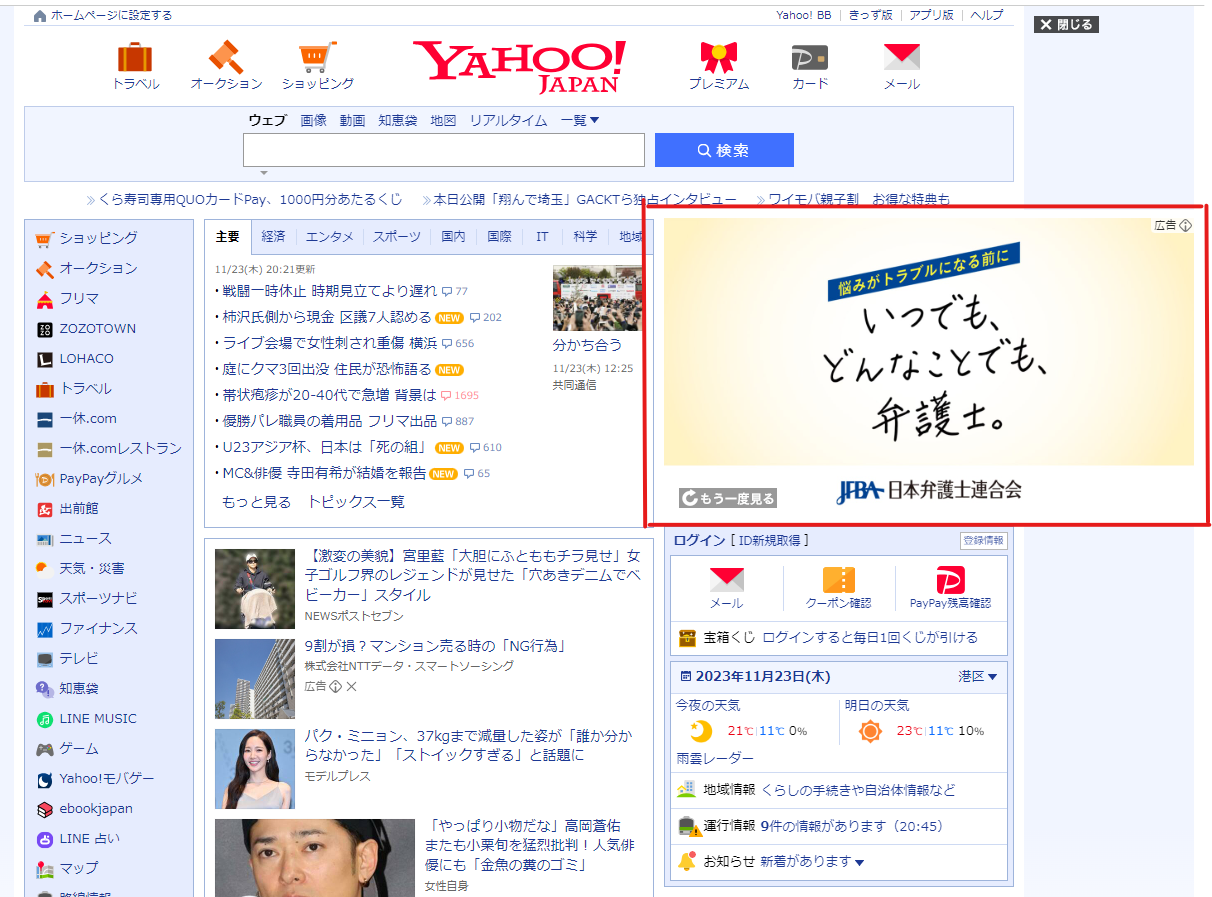1212x897 pixels.
Task: Open LOHACO in the left sidebar
Action: point(86,358)
